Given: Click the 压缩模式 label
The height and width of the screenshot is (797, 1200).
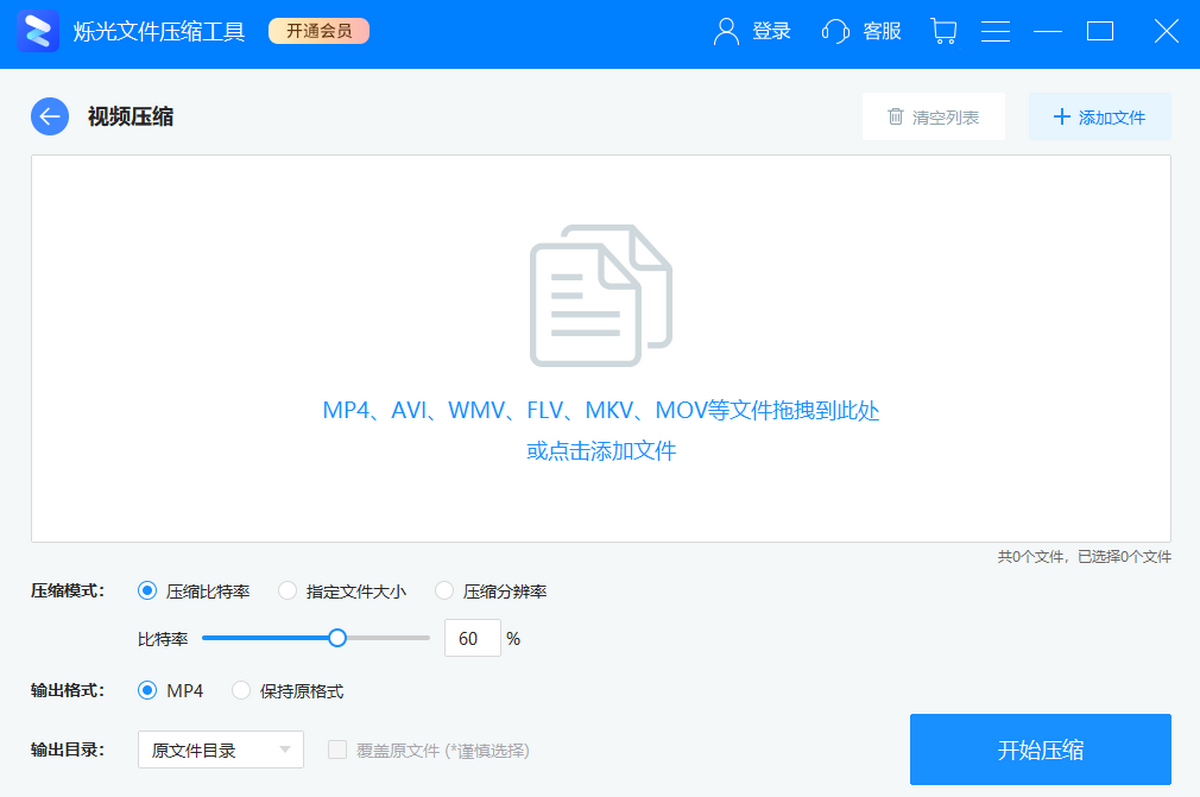Looking at the screenshot, I should tap(68, 591).
